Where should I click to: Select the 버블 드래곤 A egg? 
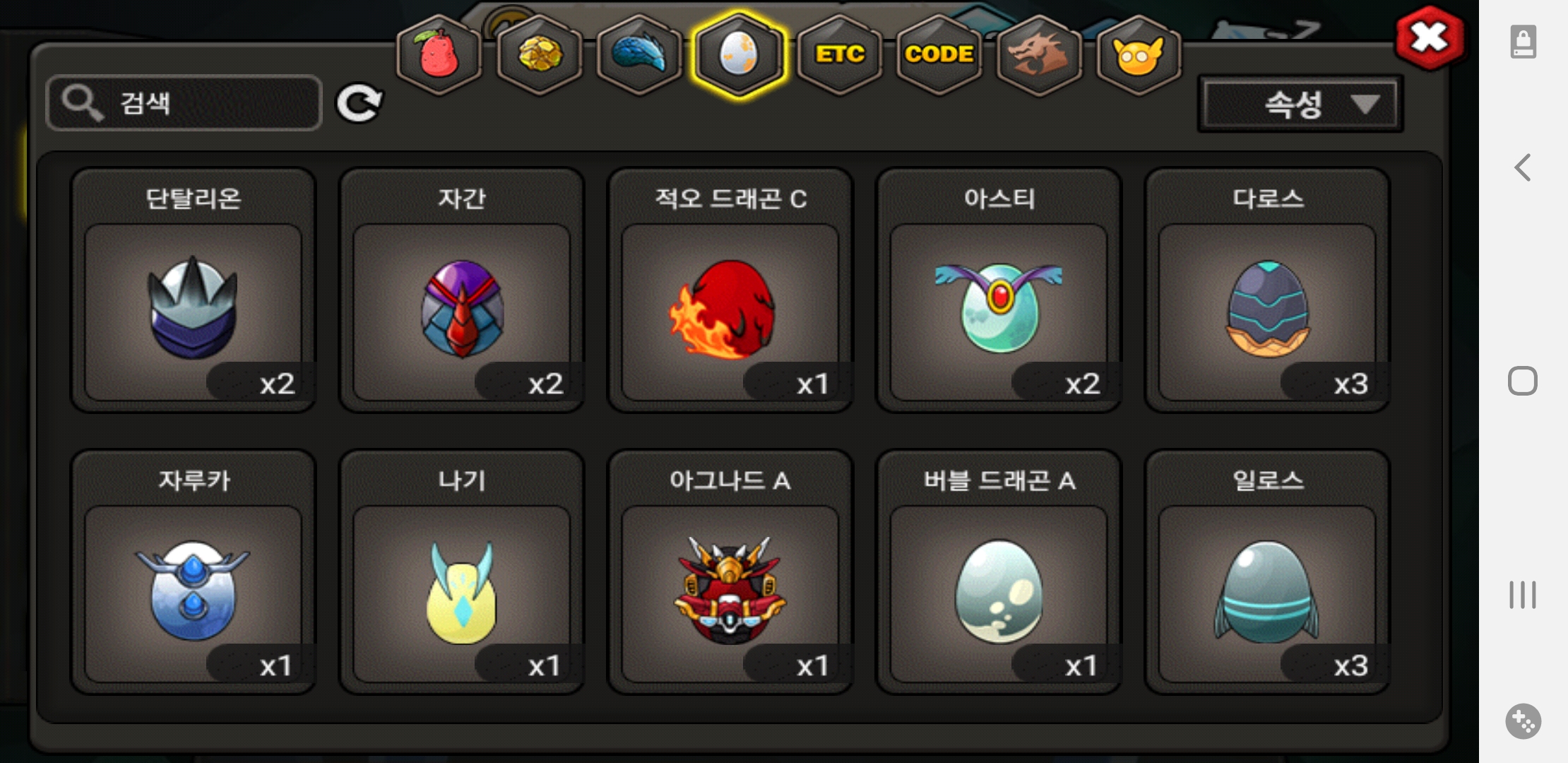click(x=998, y=572)
